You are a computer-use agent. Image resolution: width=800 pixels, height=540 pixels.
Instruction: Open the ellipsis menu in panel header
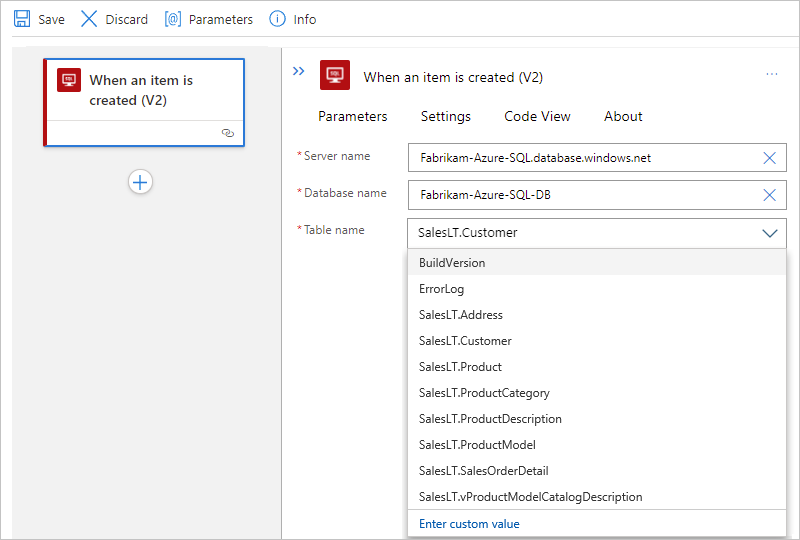[x=771, y=74]
